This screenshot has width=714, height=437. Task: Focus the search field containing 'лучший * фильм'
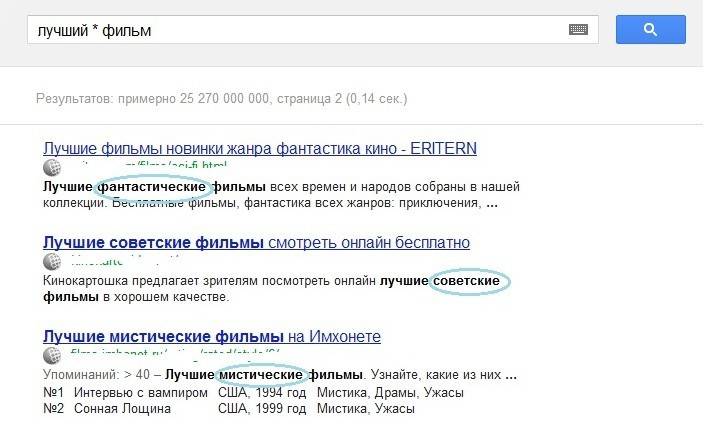pyautogui.click(x=300, y=30)
